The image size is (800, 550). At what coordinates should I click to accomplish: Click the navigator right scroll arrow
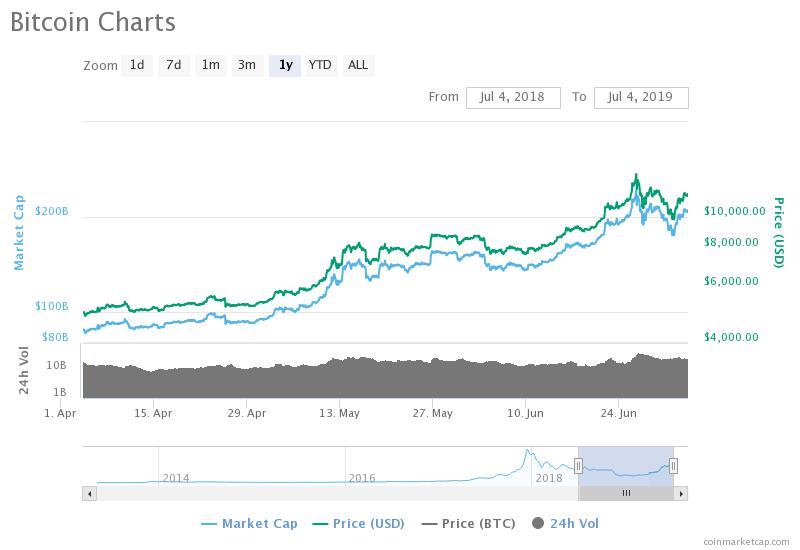(x=681, y=493)
